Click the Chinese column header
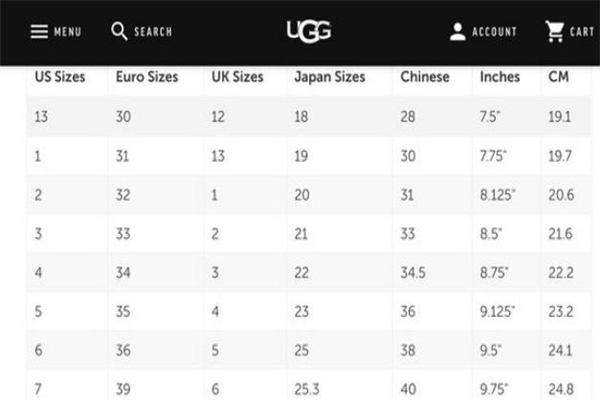 click(x=424, y=77)
